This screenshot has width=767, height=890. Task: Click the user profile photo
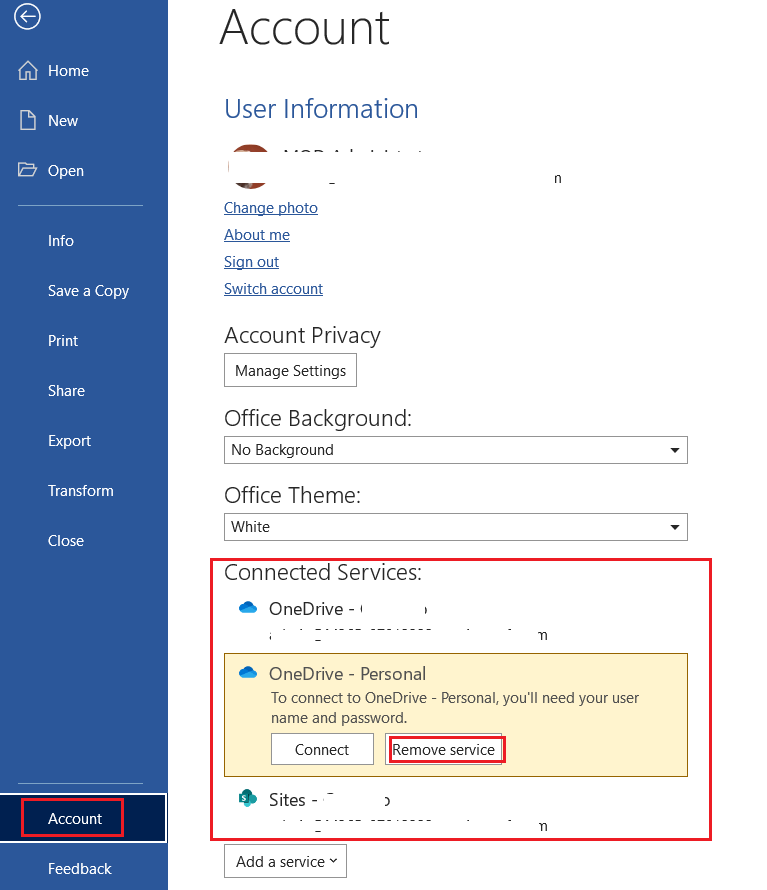tap(249, 166)
